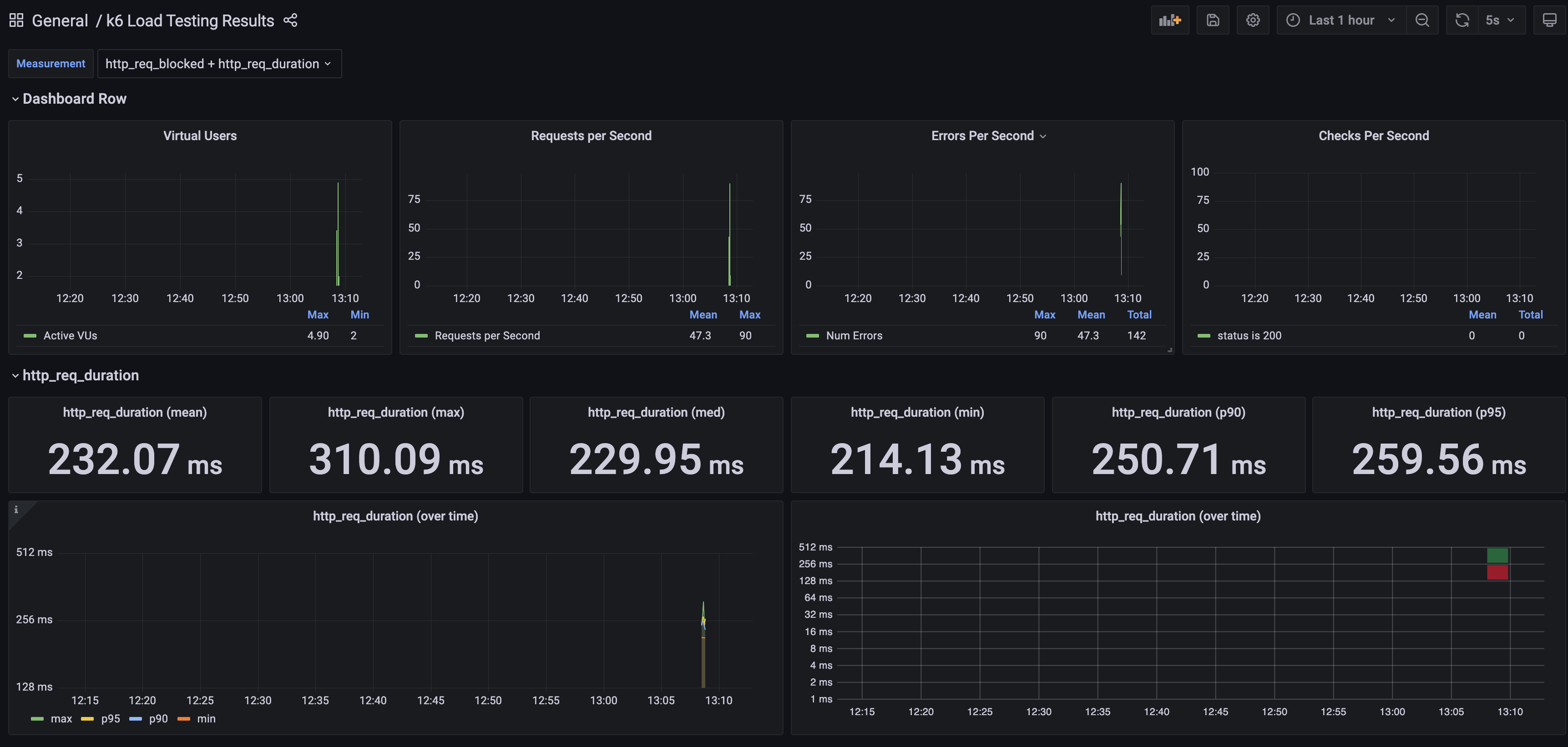
Task: Toggle the Active VUs legend series
Action: tap(70, 335)
